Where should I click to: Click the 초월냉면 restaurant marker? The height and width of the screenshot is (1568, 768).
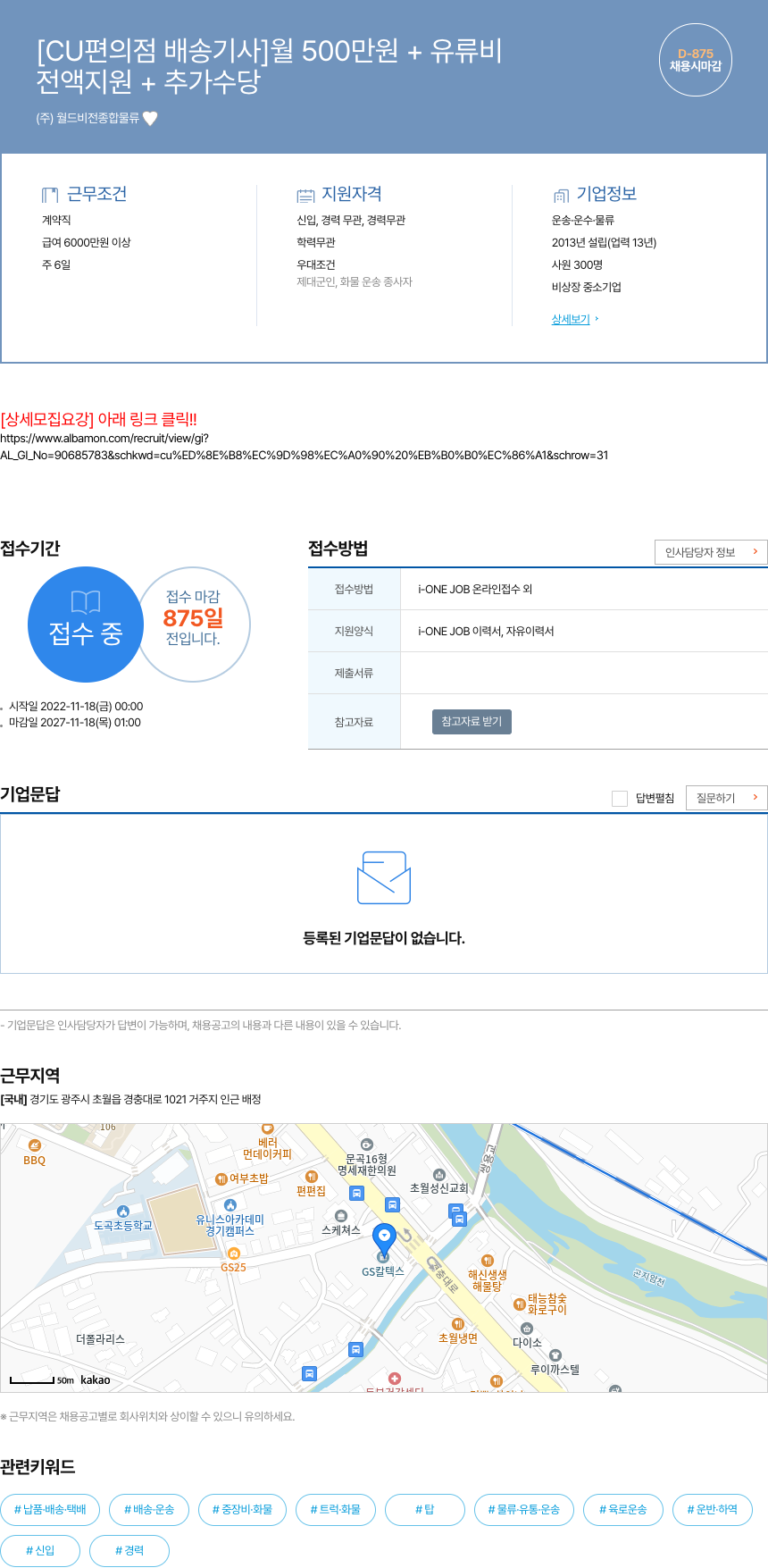tap(458, 1324)
